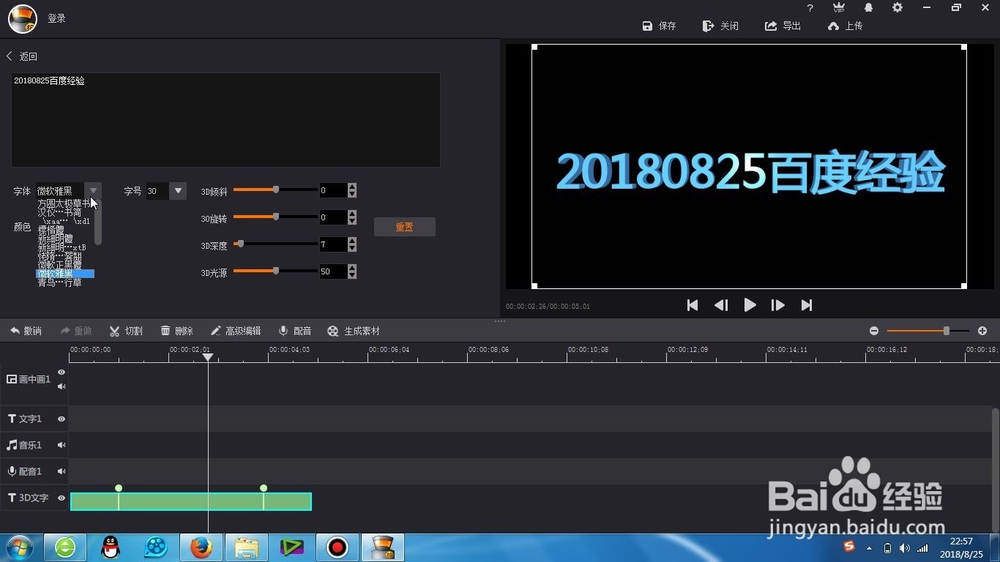Select 青鸟…行草 font in list

coord(59,282)
